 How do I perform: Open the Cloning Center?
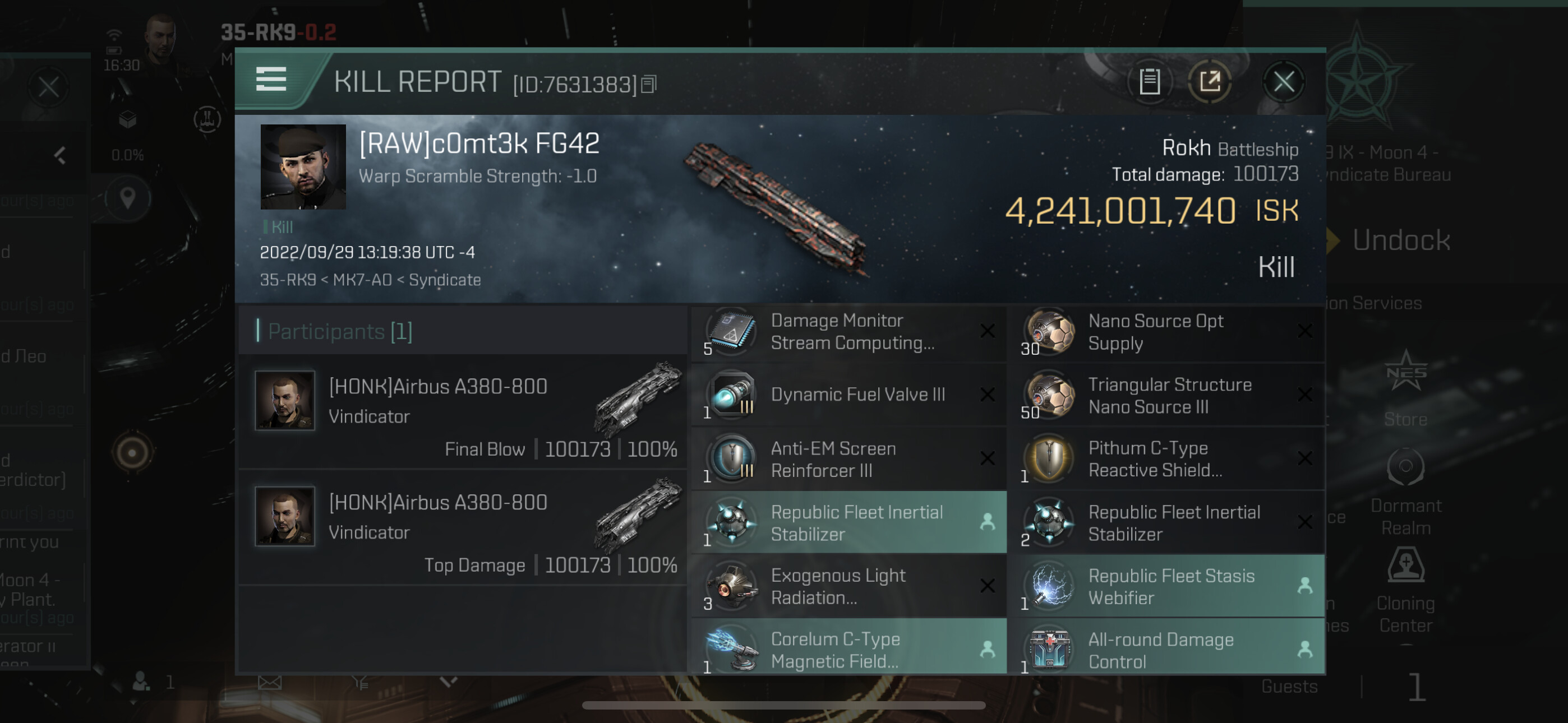1405,591
